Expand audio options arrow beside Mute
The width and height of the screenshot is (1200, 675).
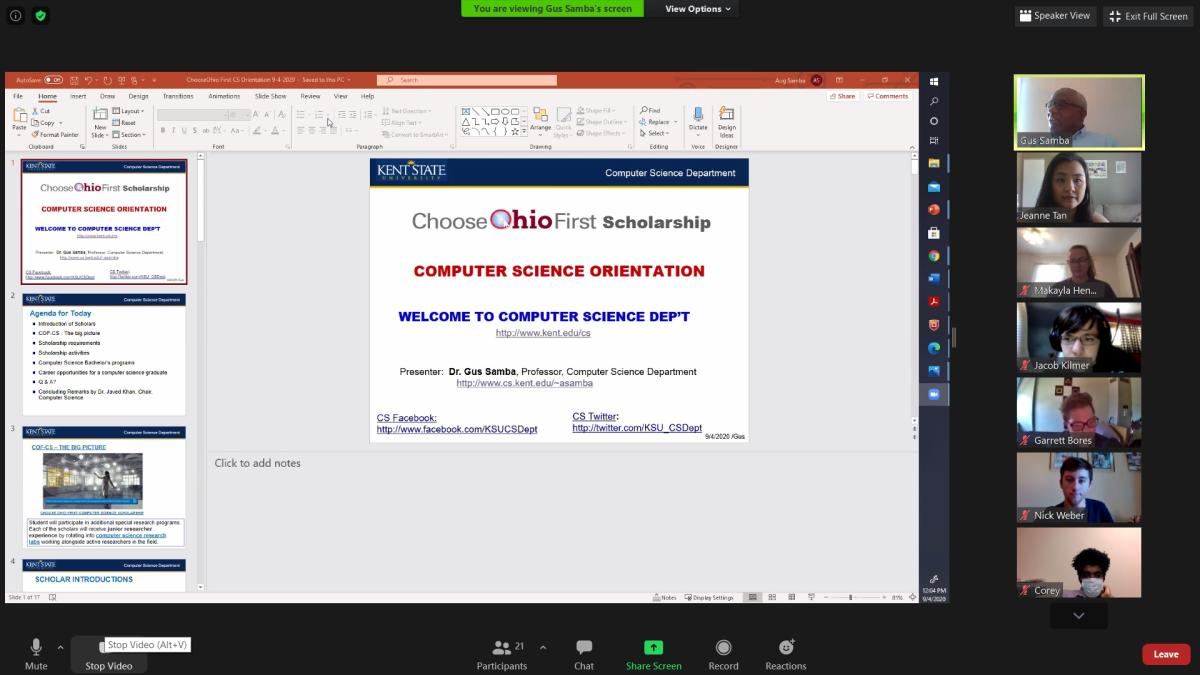tap(60, 647)
